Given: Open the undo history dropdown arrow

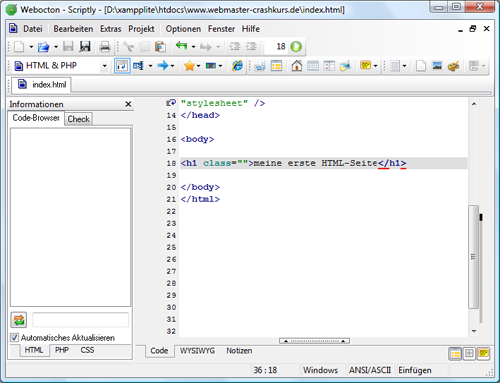Looking at the screenshot, I should 193,47.
